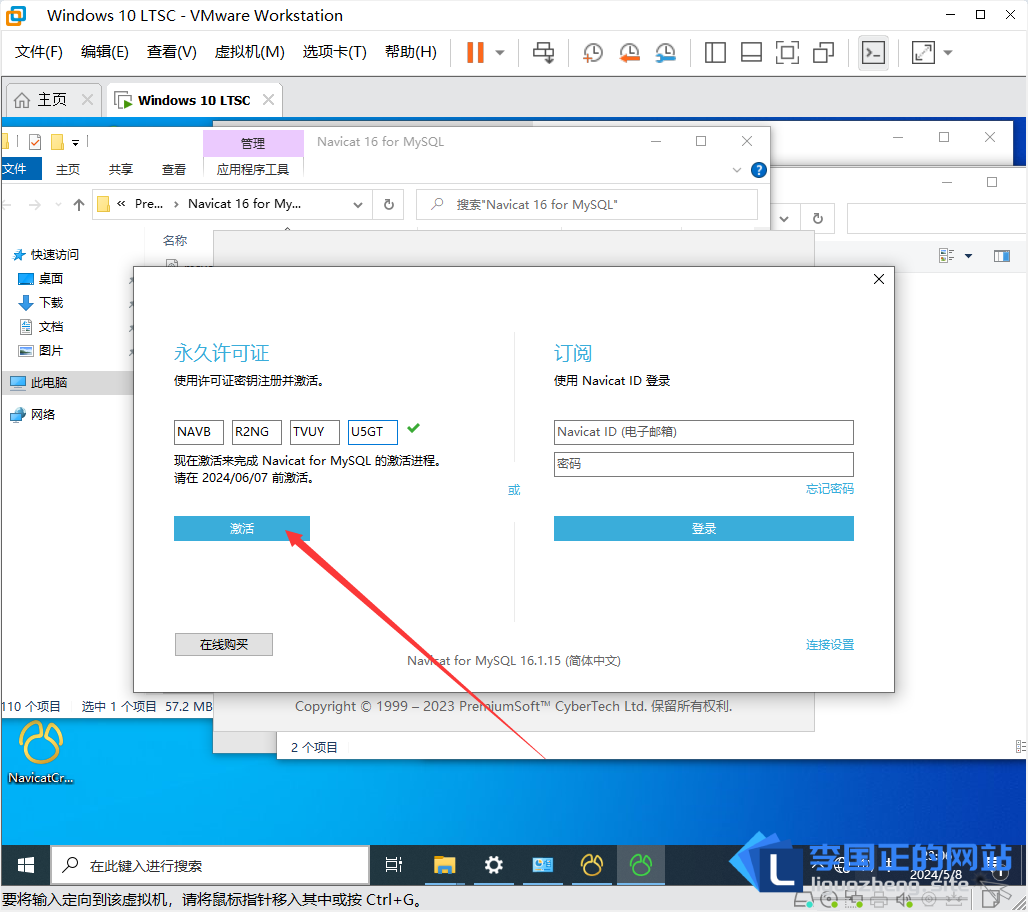Expand the stretch display dropdown arrow
Viewport: 1028px width, 912px height.
(x=948, y=52)
